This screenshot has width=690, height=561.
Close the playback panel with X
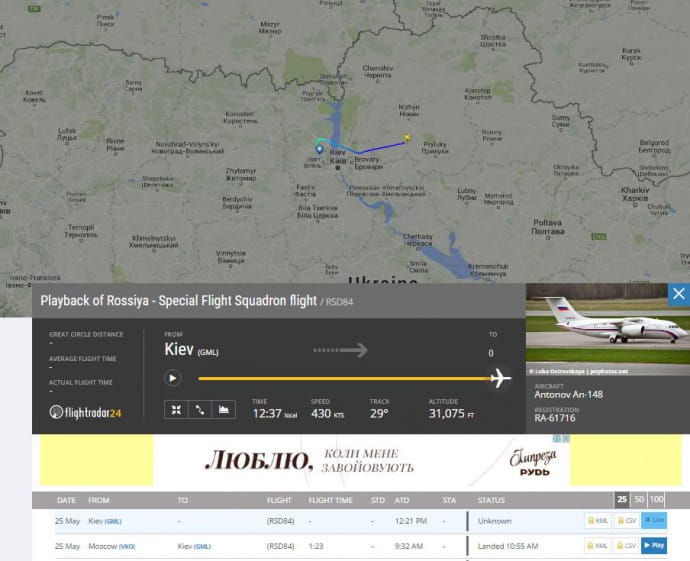click(x=678, y=294)
